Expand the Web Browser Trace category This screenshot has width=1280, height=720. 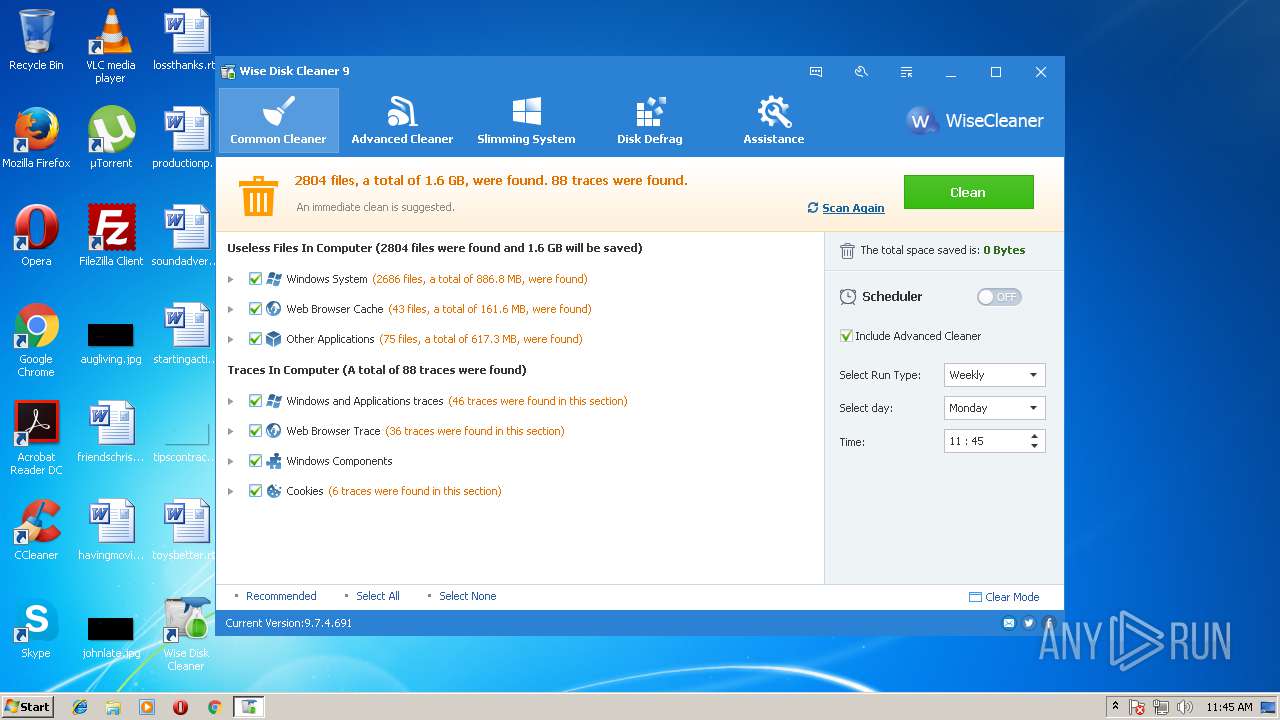231,431
